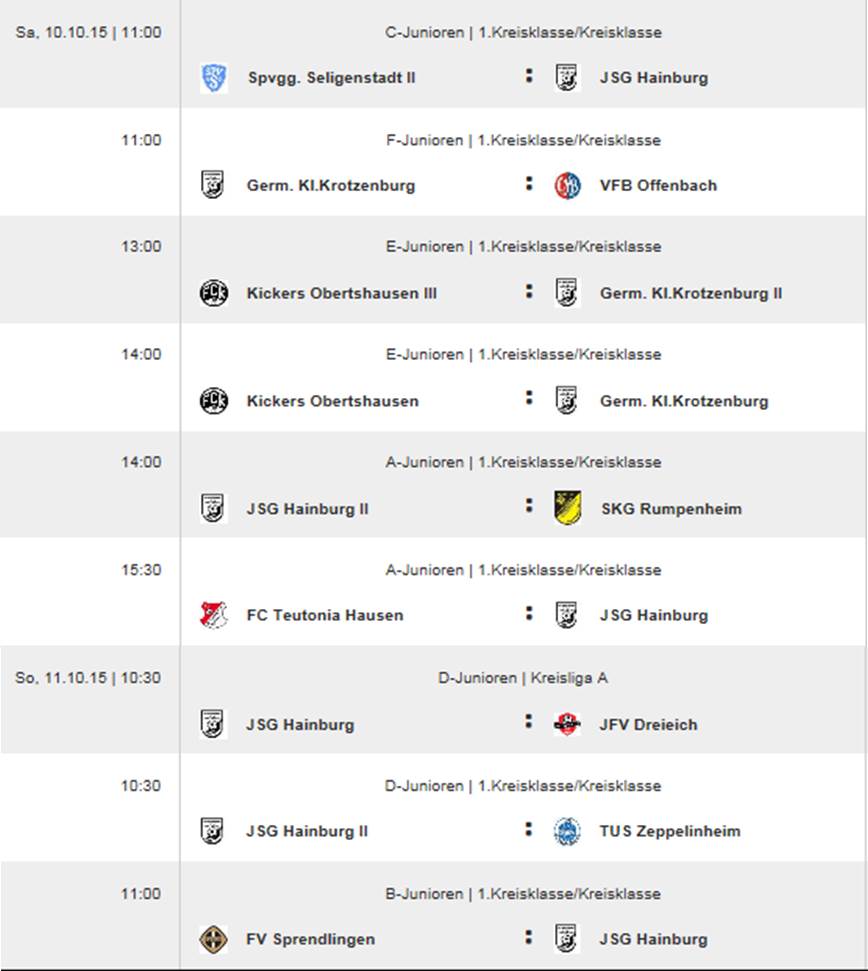This screenshot has width=868, height=971.
Task: Open the B-Junioren 1.Kreisklasse league label
Action: [523, 894]
